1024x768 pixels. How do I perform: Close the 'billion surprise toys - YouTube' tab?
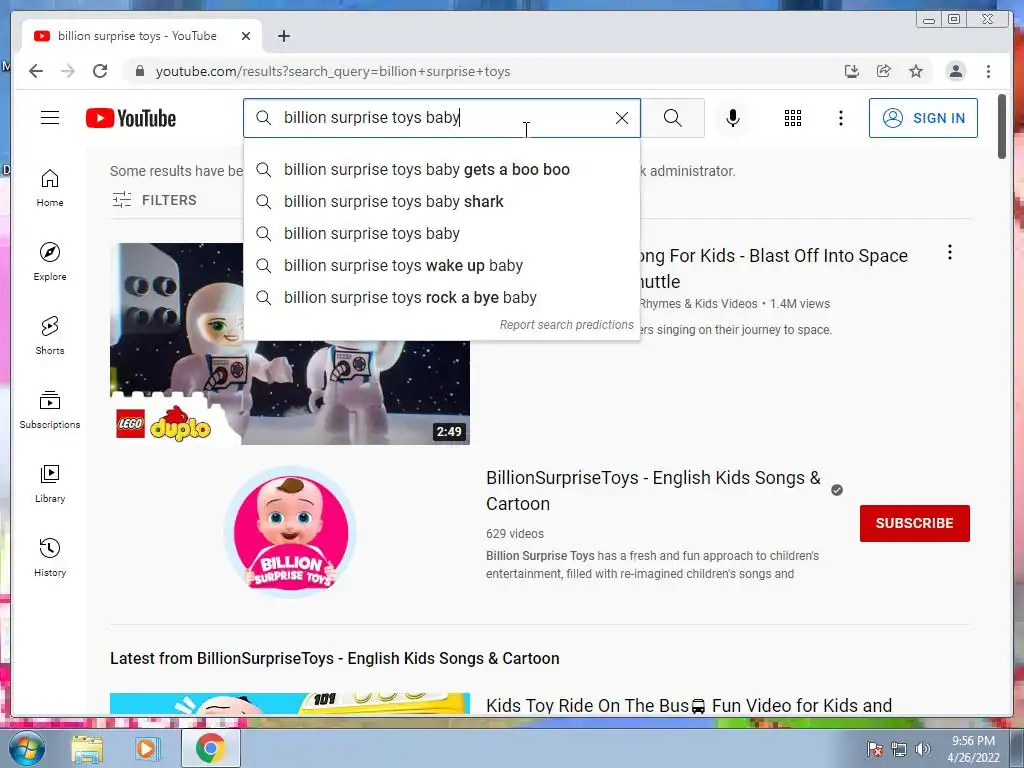246,36
